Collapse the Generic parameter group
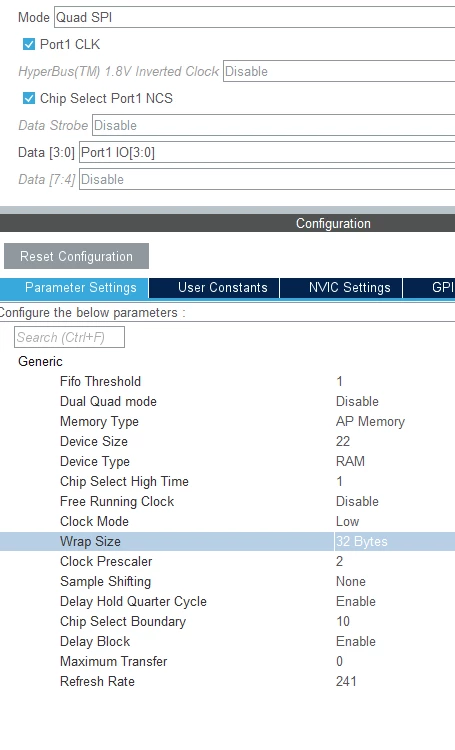 (40, 361)
